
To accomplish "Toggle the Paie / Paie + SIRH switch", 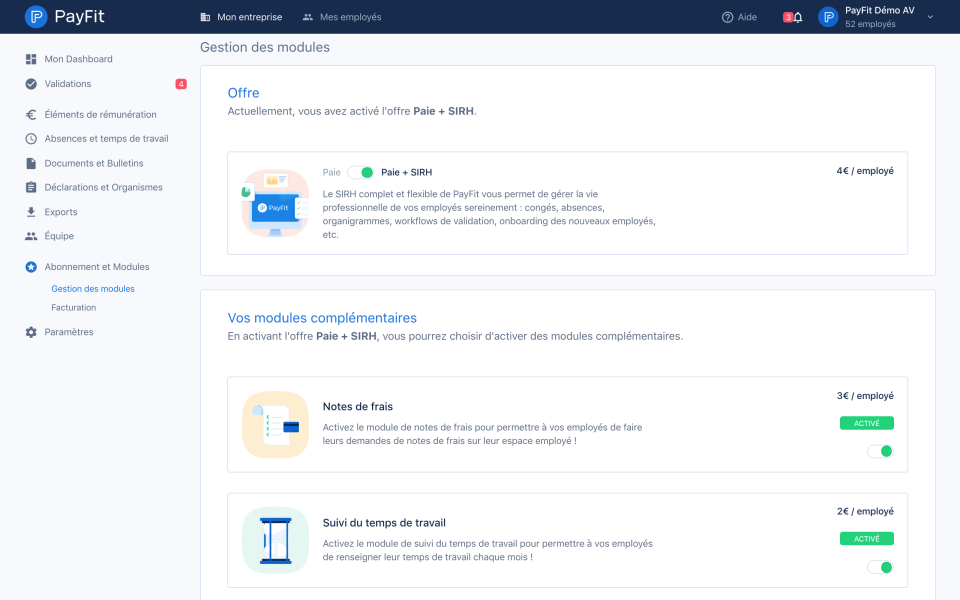I will pos(361,173).
